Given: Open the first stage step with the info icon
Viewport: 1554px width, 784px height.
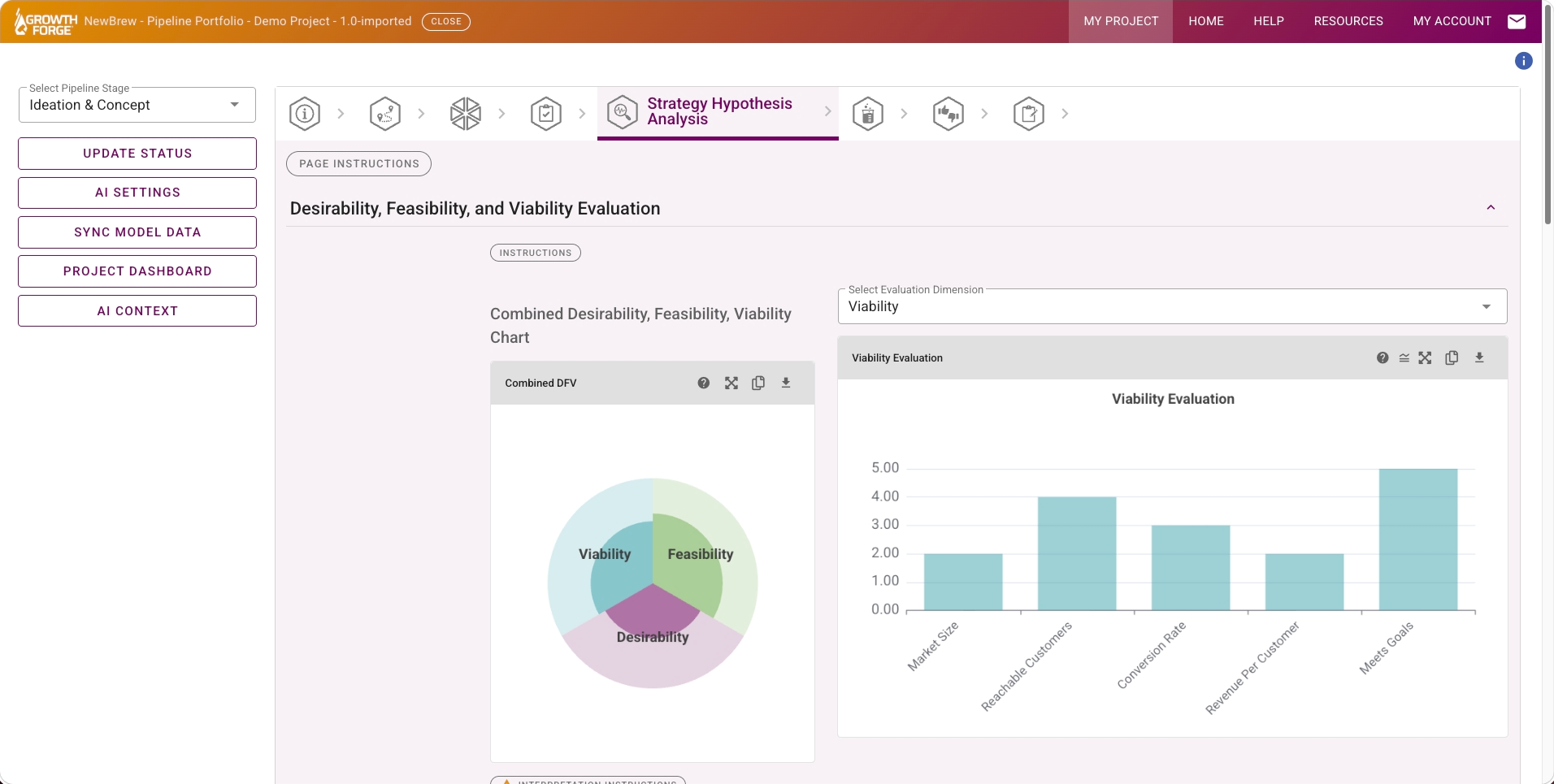Looking at the screenshot, I should click(x=305, y=114).
